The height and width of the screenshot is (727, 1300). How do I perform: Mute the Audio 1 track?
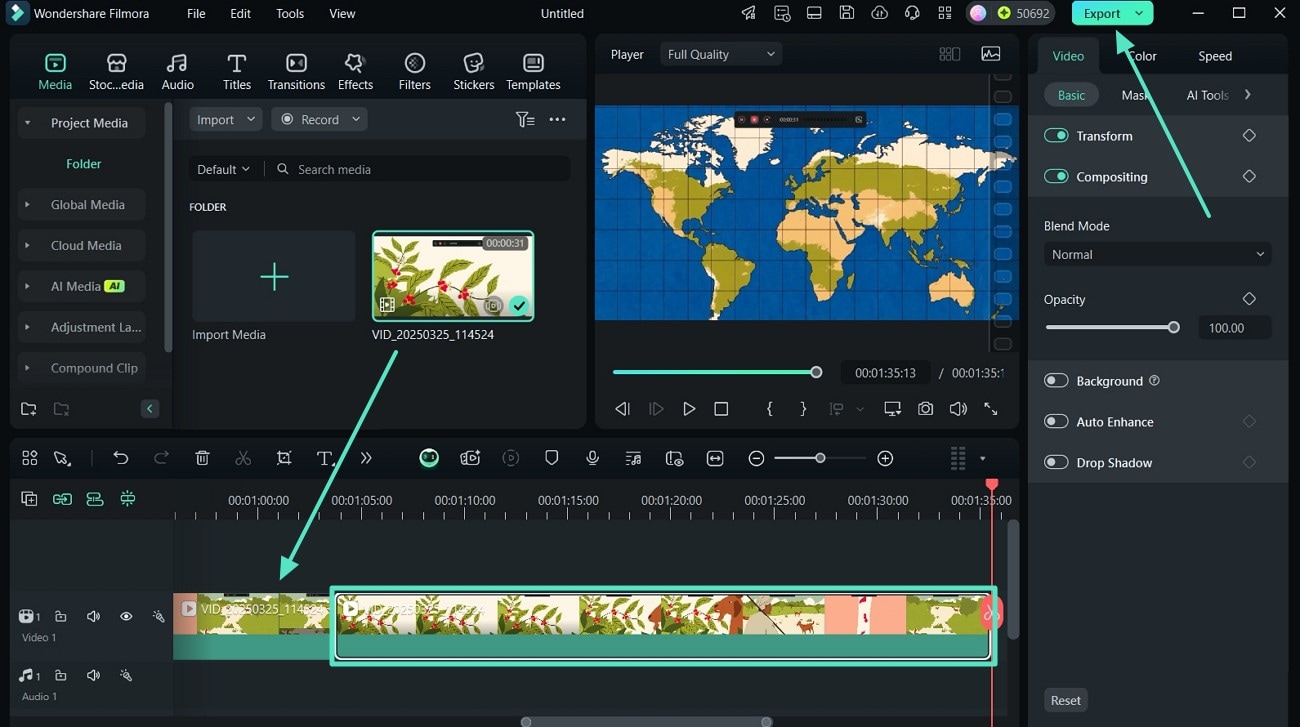[x=93, y=676]
